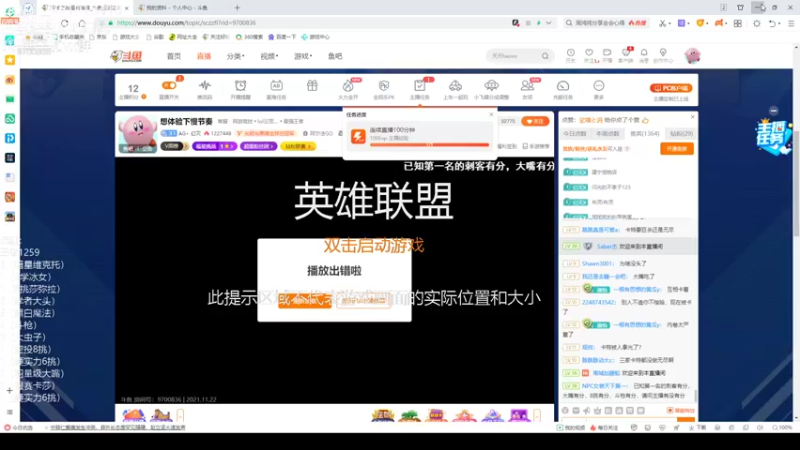Click the browser search box with magnifier

point(606,23)
